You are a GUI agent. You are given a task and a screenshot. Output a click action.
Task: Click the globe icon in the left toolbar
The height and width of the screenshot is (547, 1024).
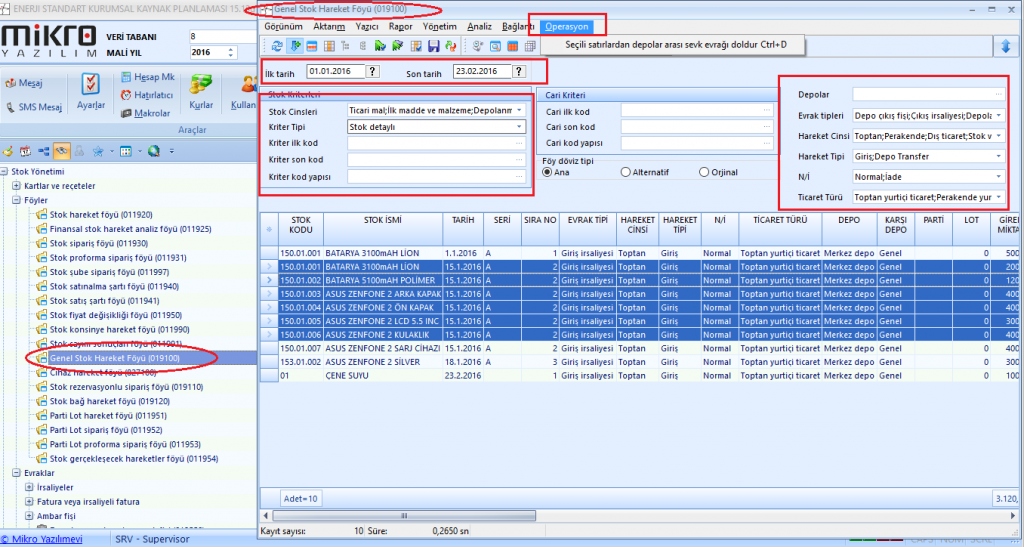point(154,151)
